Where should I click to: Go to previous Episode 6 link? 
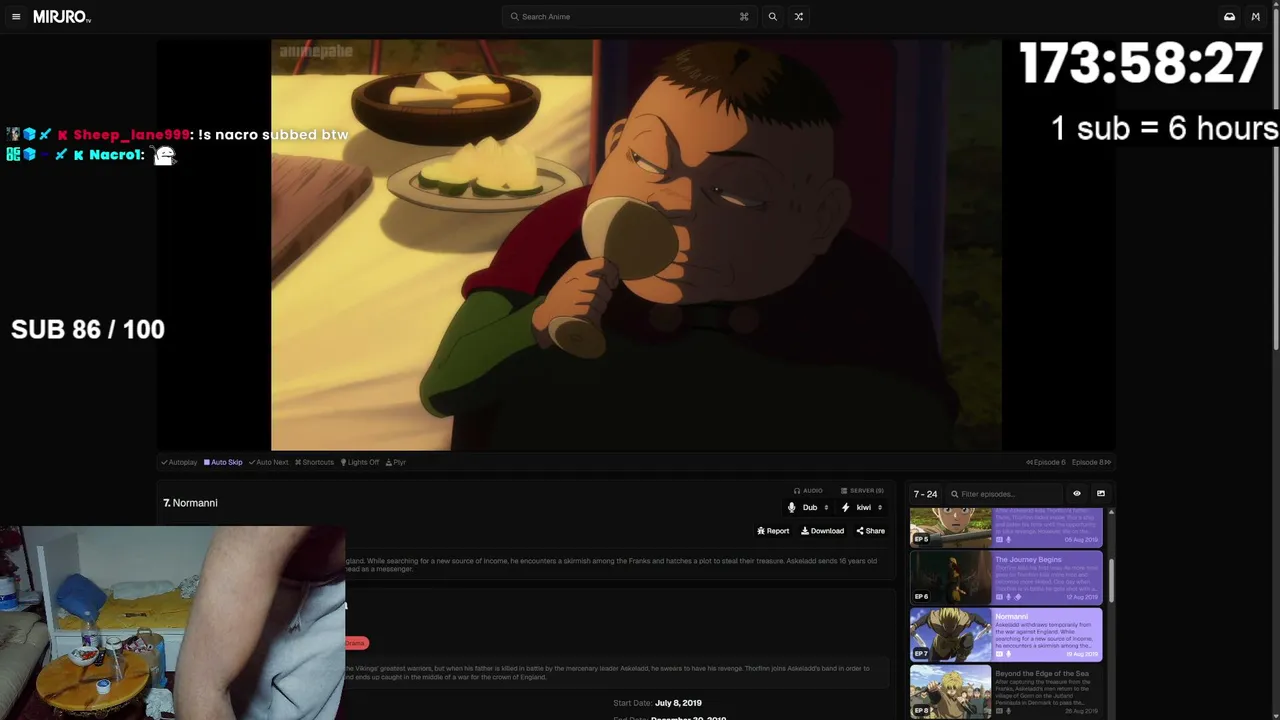pyautogui.click(x=1046, y=462)
